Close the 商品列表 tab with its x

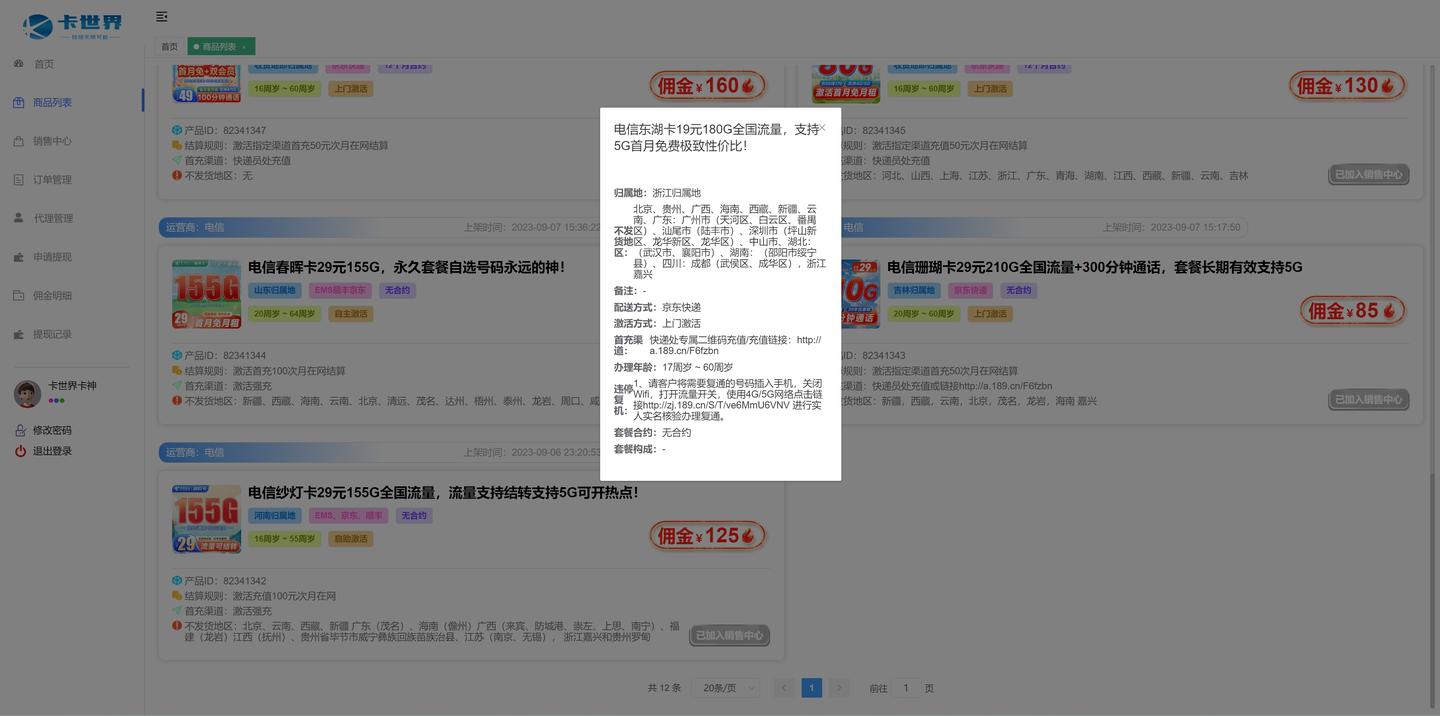244,47
